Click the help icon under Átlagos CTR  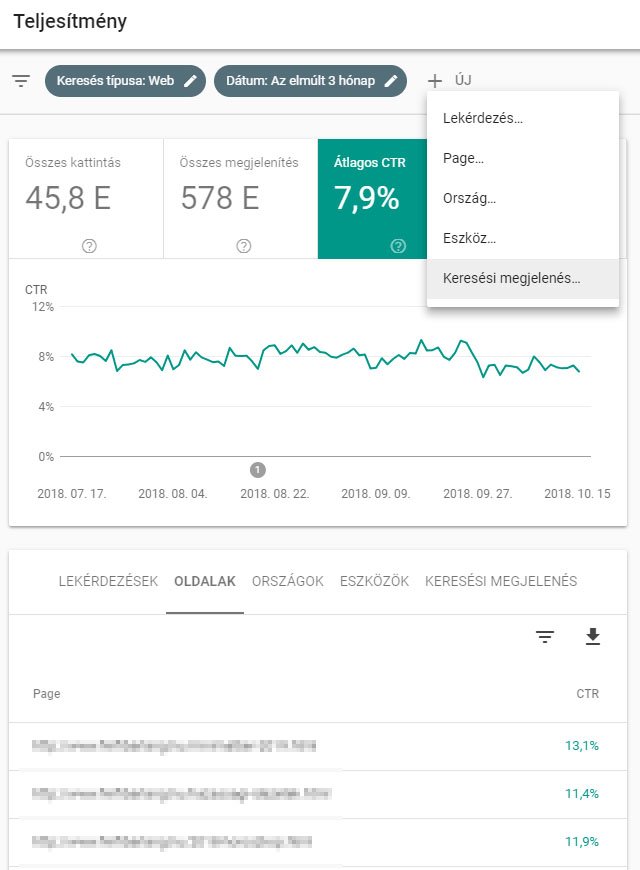pos(398,244)
